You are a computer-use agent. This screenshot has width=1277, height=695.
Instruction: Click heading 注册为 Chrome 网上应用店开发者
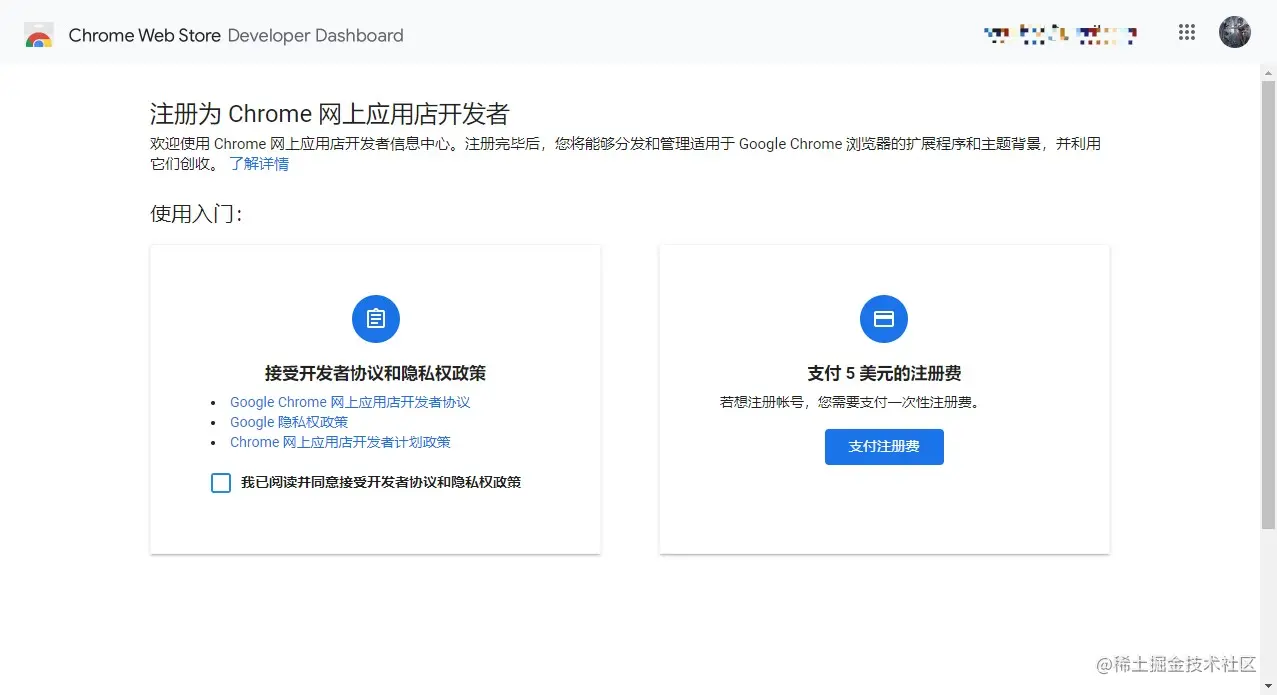click(x=330, y=113)
